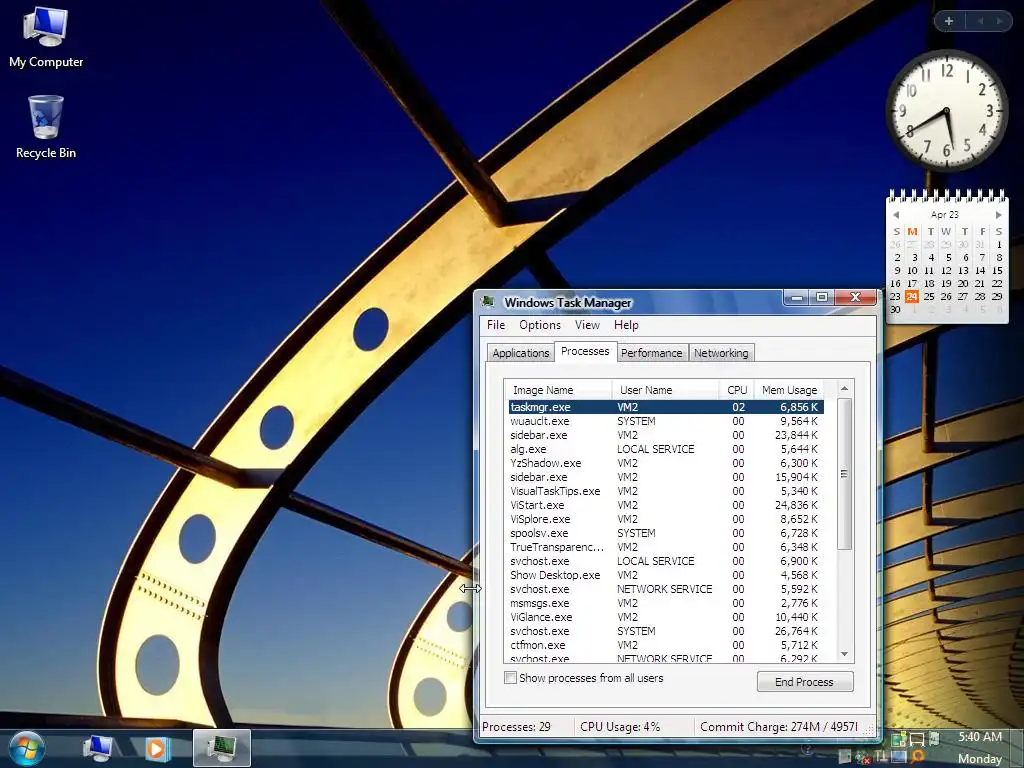
Task: Click the process list scroll up arrow
Action: (844, 389)
